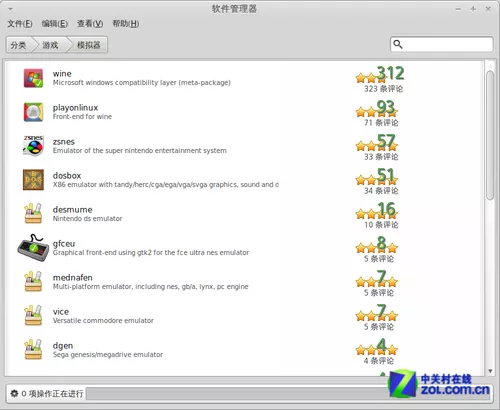Click '323 条评论' under wine's rating
The image size is (500, 410).
383,89
